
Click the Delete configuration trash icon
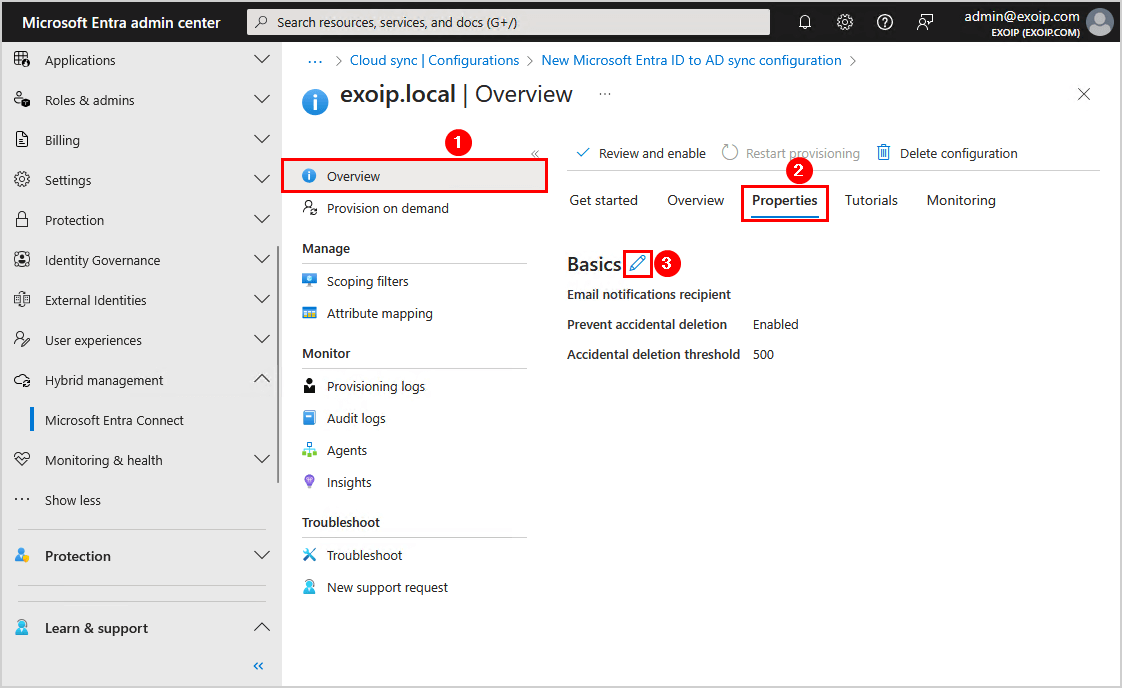click(x=884, y=153)
